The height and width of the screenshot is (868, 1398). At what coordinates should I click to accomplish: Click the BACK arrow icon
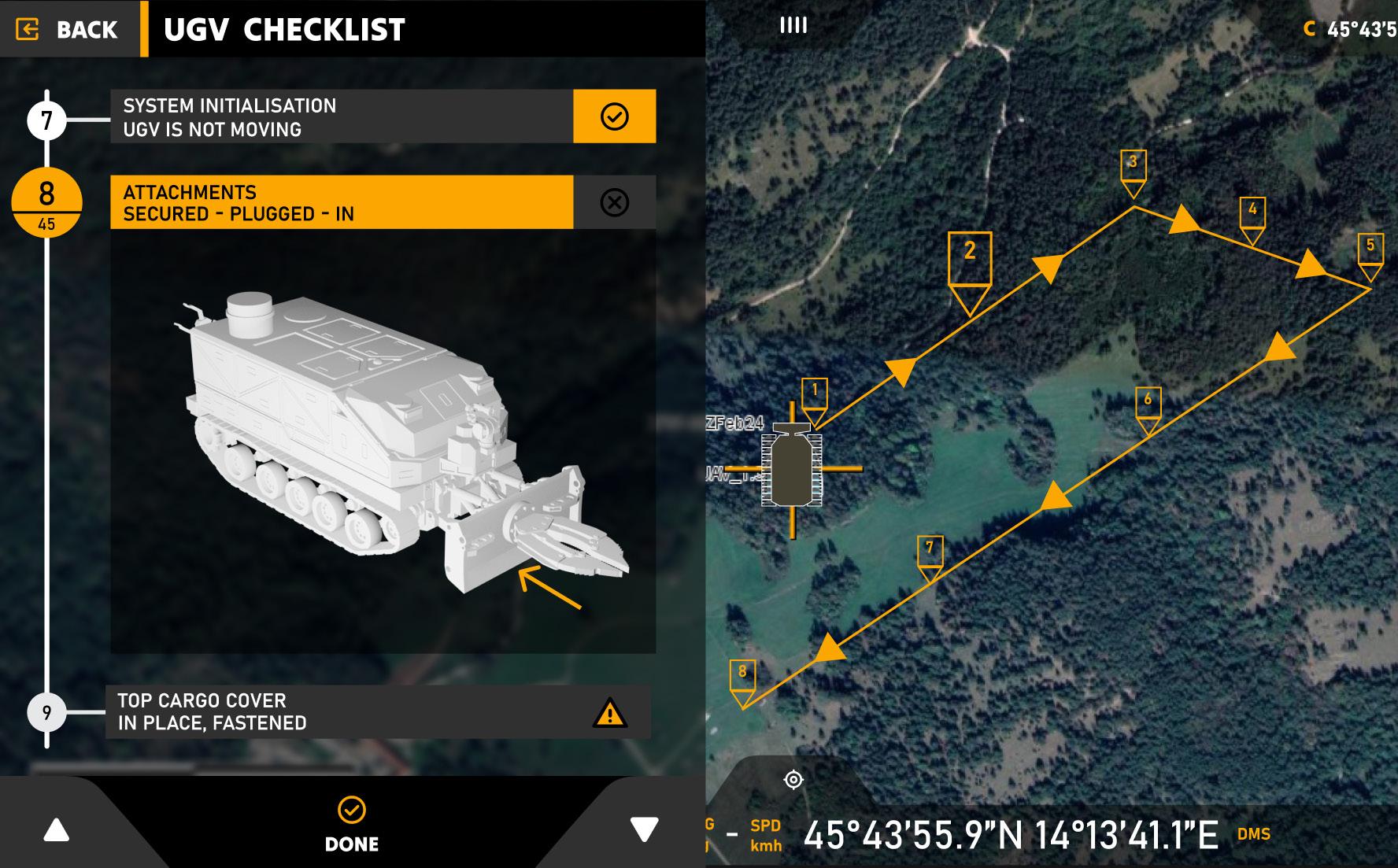point(28,30)
